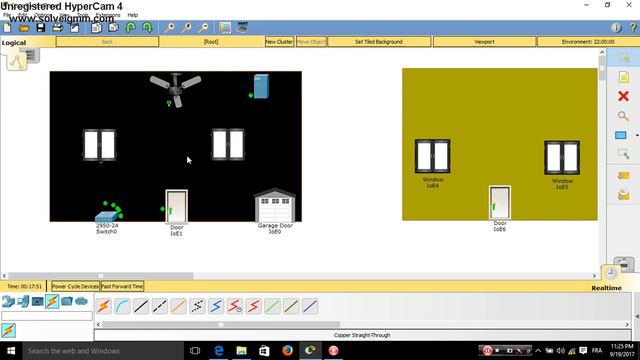Viewport: 640px width, 360px height.
Task: Click the [Root] navigation button
Action: coord(211,42)
